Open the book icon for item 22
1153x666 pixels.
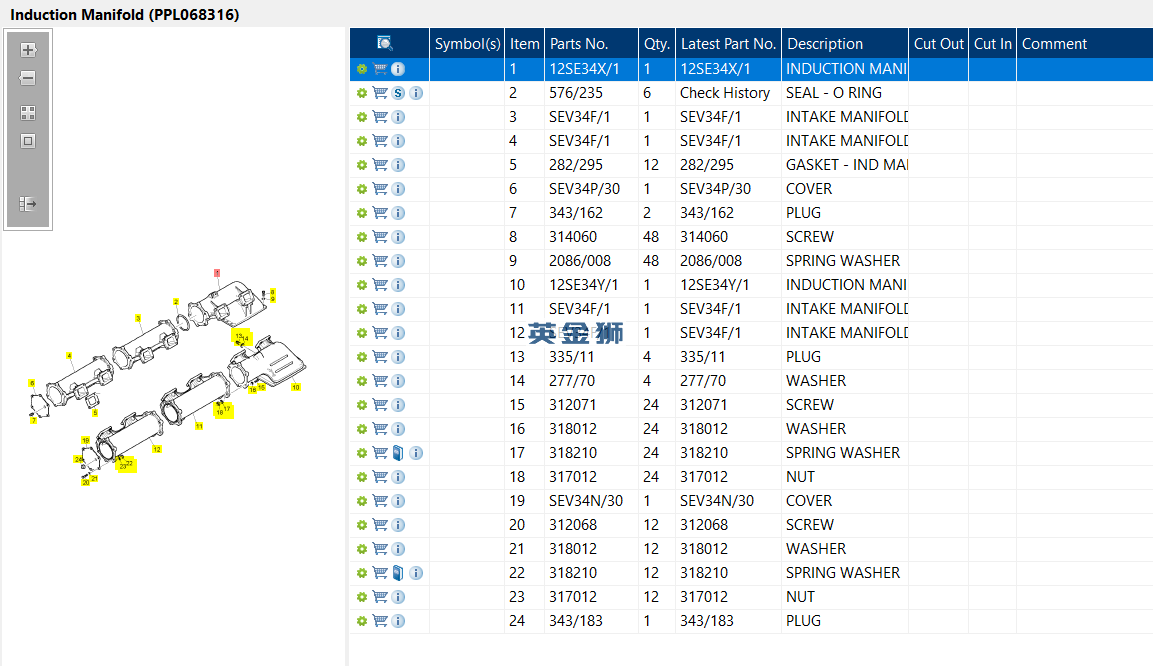(x=398, y=573)
